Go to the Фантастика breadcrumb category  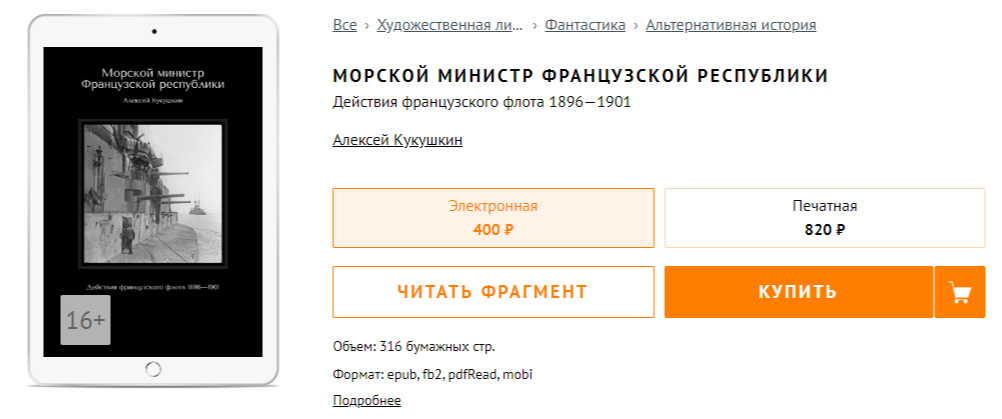(585, 25)
